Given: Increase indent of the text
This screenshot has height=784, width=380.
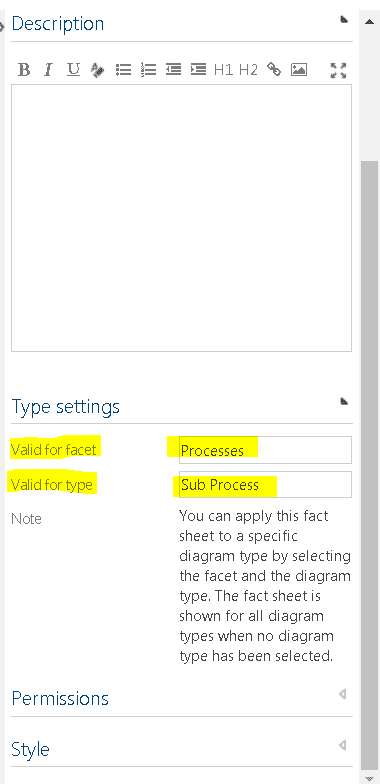Looking at the screenshot, I should point(198,70).
